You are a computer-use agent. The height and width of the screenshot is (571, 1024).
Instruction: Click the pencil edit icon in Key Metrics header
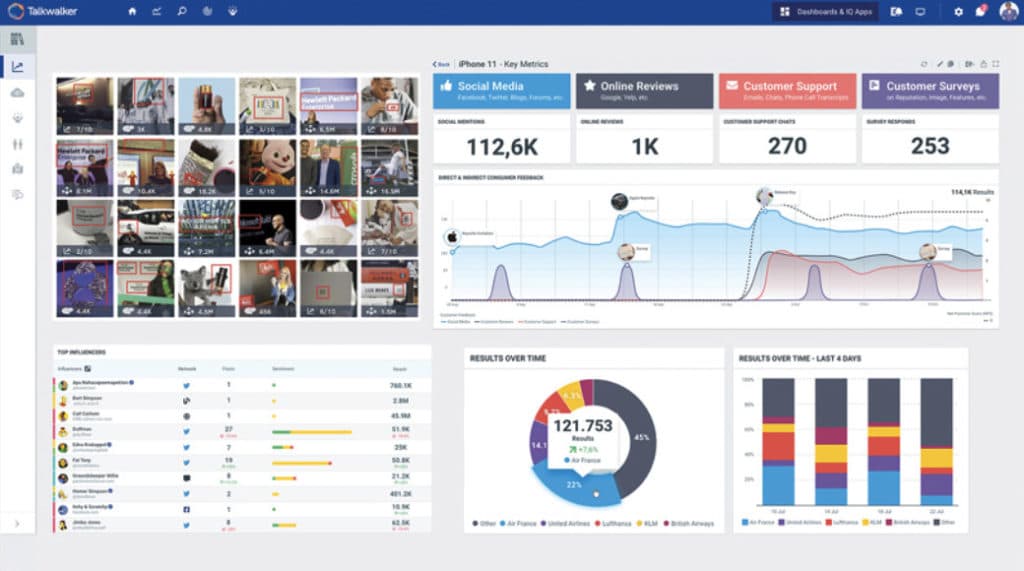click(x=940, y=64)
